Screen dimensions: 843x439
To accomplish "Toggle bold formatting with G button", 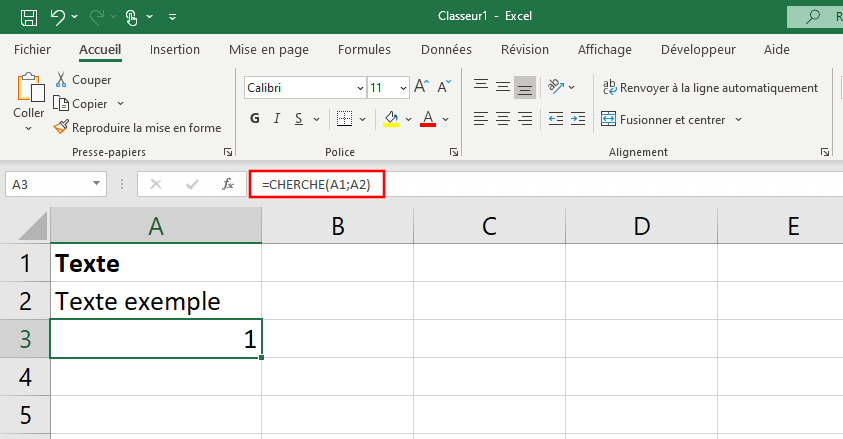I will click(254, 119).
